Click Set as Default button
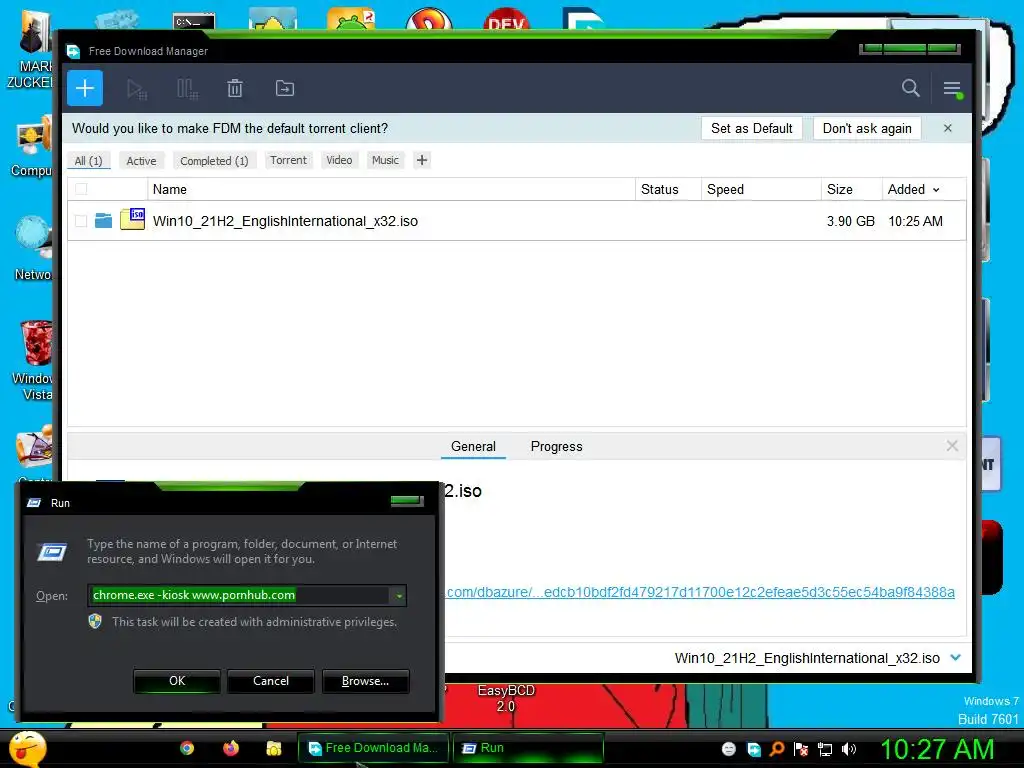 [x=752, y=128]
